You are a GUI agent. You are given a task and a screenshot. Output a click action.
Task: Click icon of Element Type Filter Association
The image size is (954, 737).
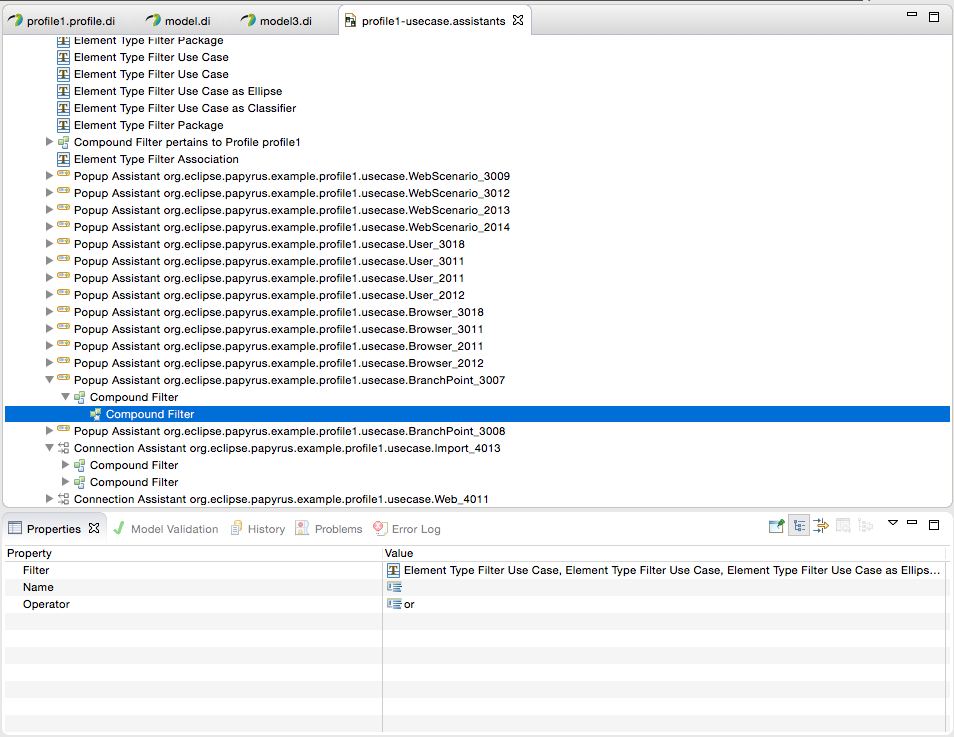(63, 159)
